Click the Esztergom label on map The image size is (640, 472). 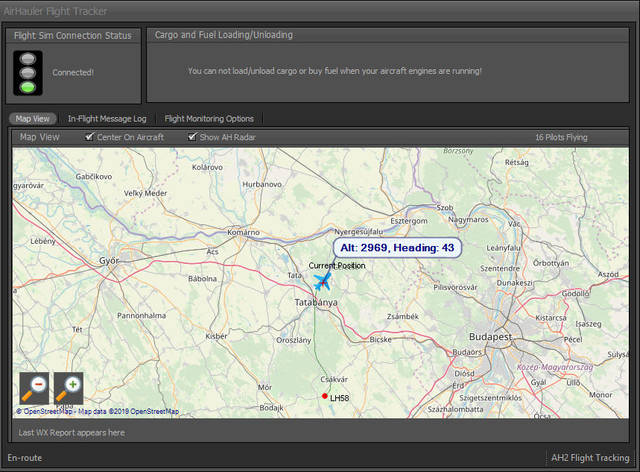(x=409, y=221)
